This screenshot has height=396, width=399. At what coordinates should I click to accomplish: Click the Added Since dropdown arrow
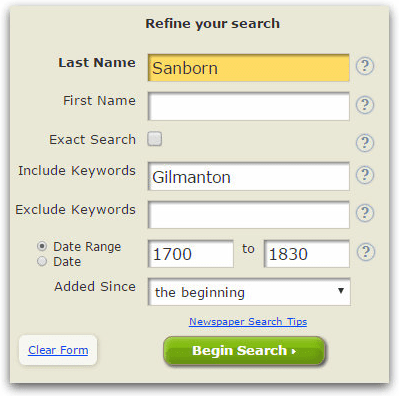click(x=341, y=291)
